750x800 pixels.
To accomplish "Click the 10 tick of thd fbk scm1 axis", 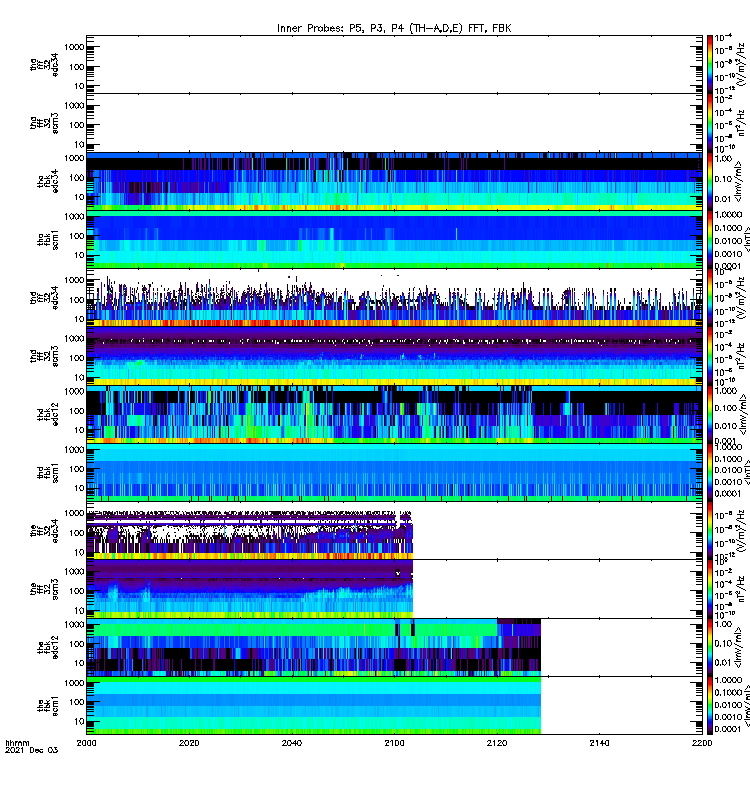I will pos(79,488).
